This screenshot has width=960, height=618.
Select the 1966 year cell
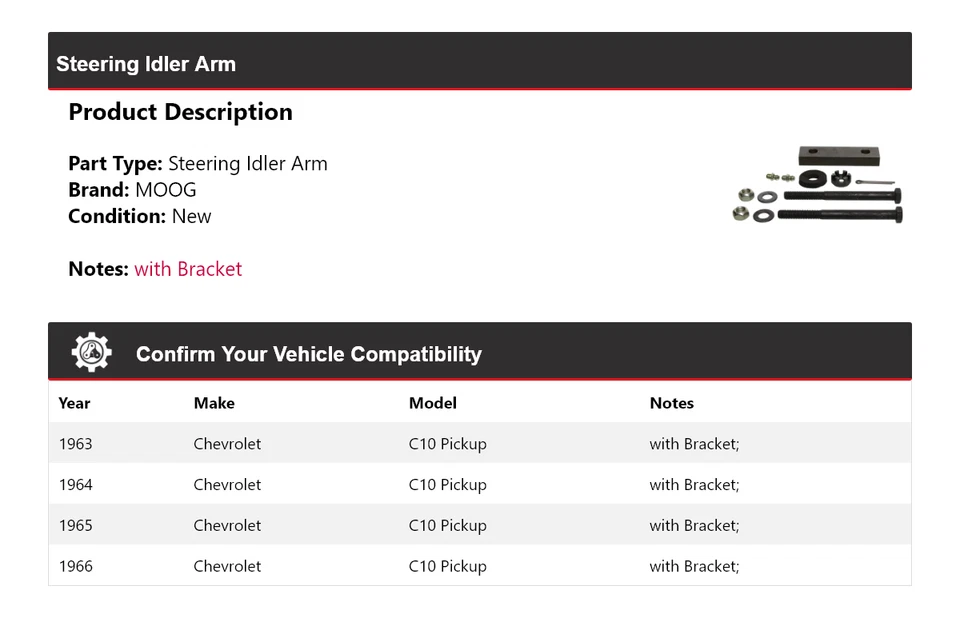[75, 566]
